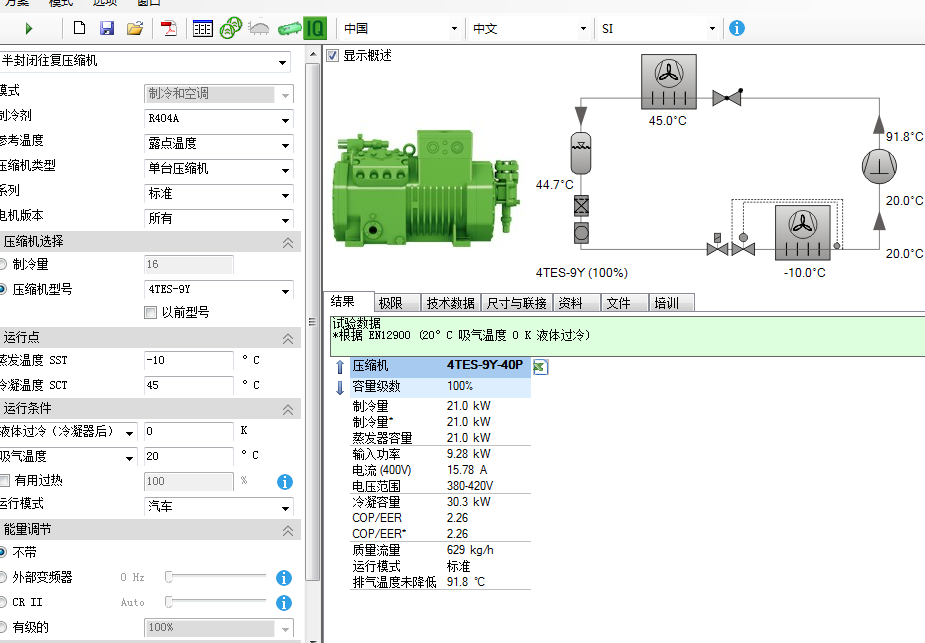The image size is (925, 643).
Task: Click the info icon beside 有用过热
Action: point(285,482)
